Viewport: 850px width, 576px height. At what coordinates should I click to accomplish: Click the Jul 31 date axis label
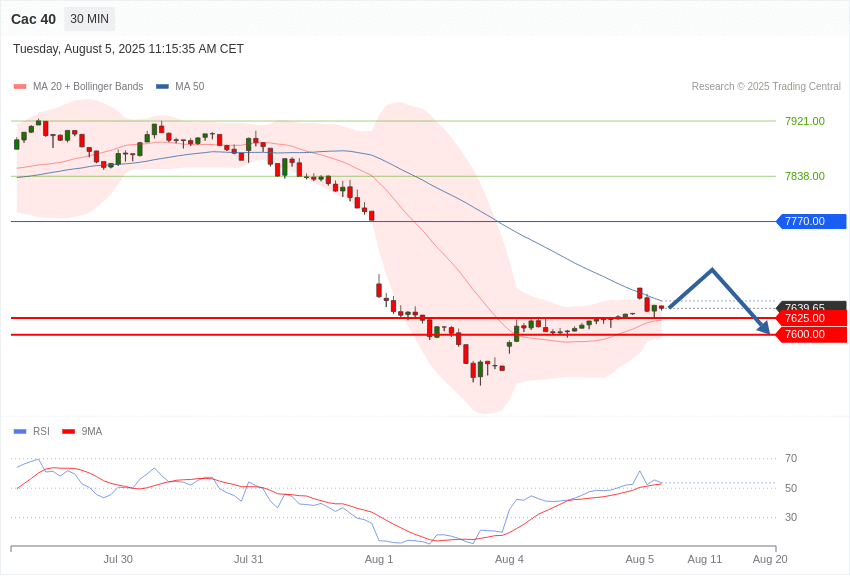pos(248,560)
